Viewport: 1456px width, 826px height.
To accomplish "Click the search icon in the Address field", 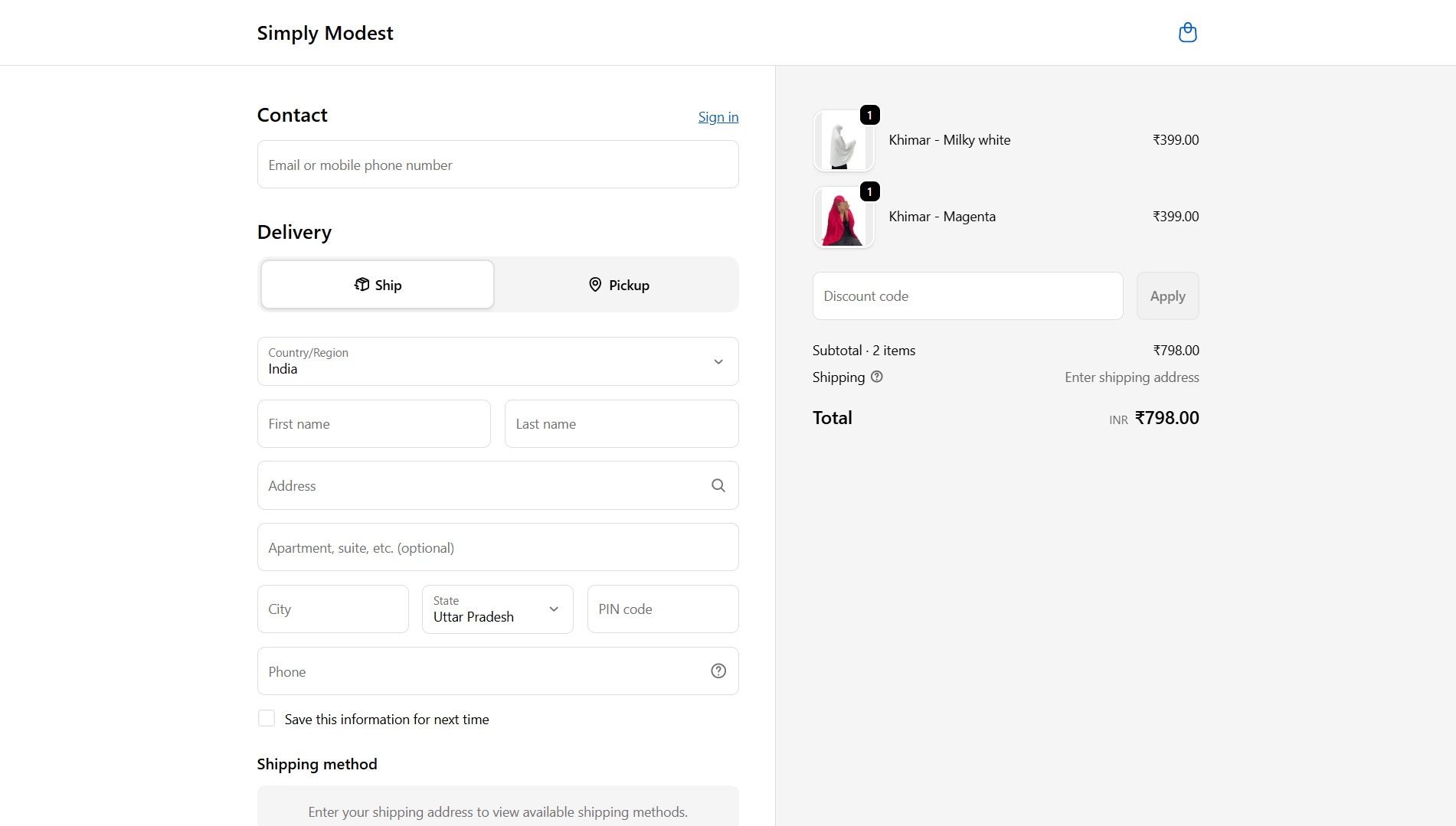I will 718,485.
